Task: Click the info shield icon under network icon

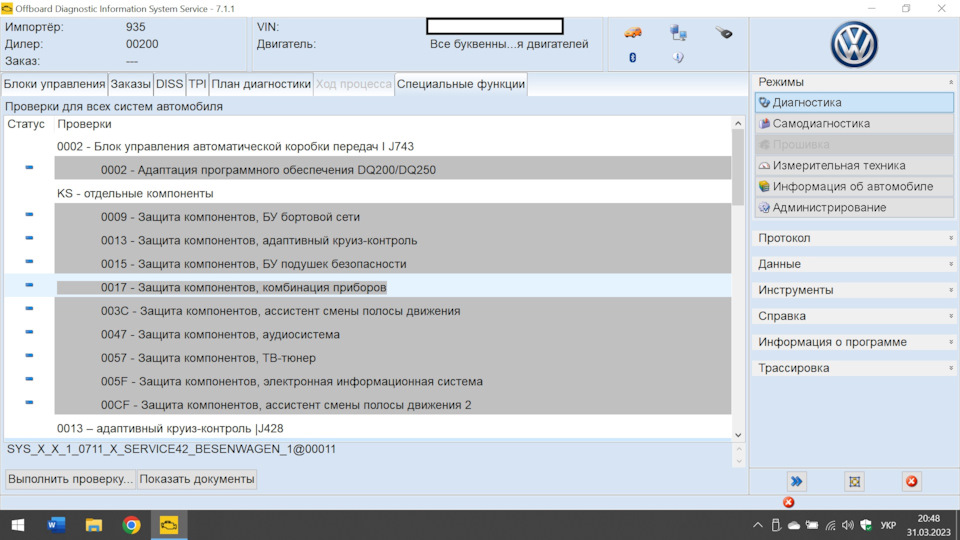Action: pyautogui.click(x=678, y=58)
